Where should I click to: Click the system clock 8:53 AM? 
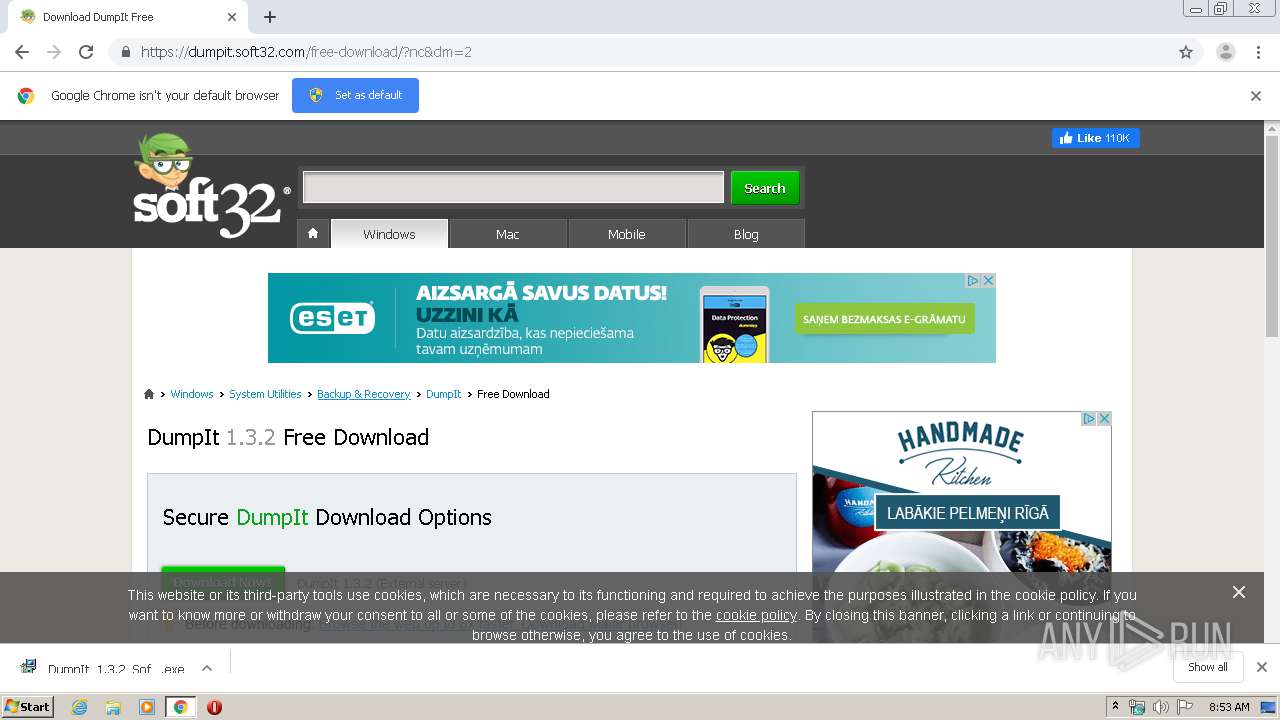[x=1229, y=707]
